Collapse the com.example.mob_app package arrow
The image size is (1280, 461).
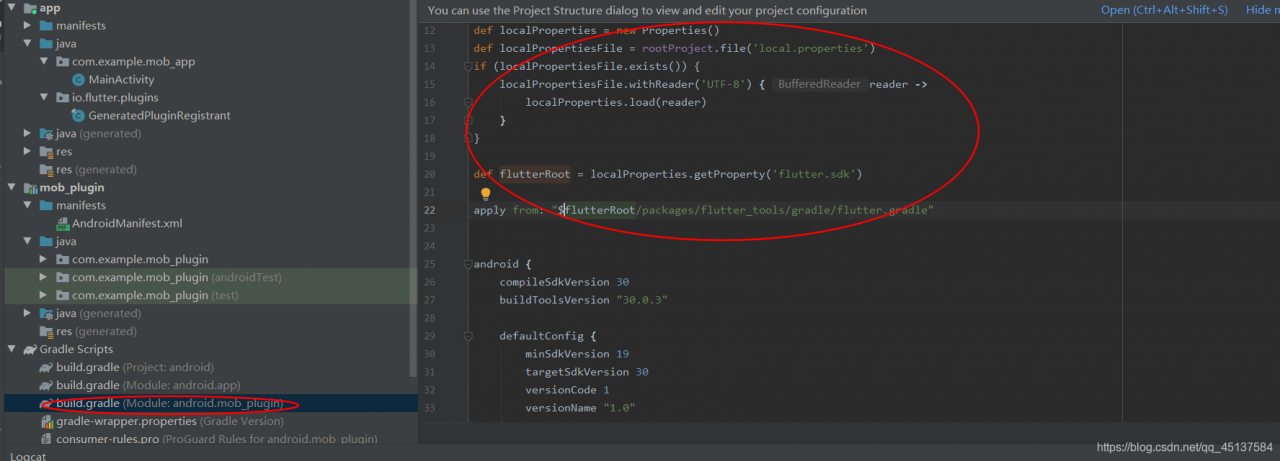point(45,62)
